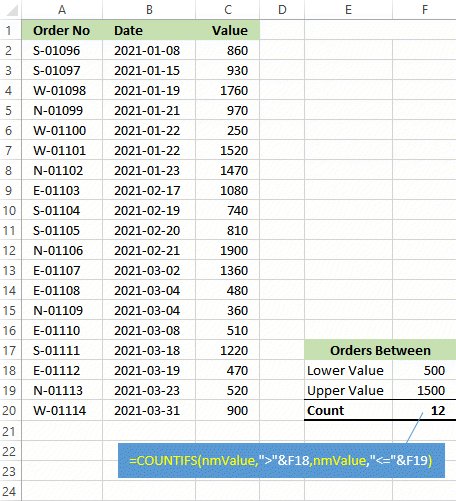Select the Count result cell showing 12

(424, 410)
